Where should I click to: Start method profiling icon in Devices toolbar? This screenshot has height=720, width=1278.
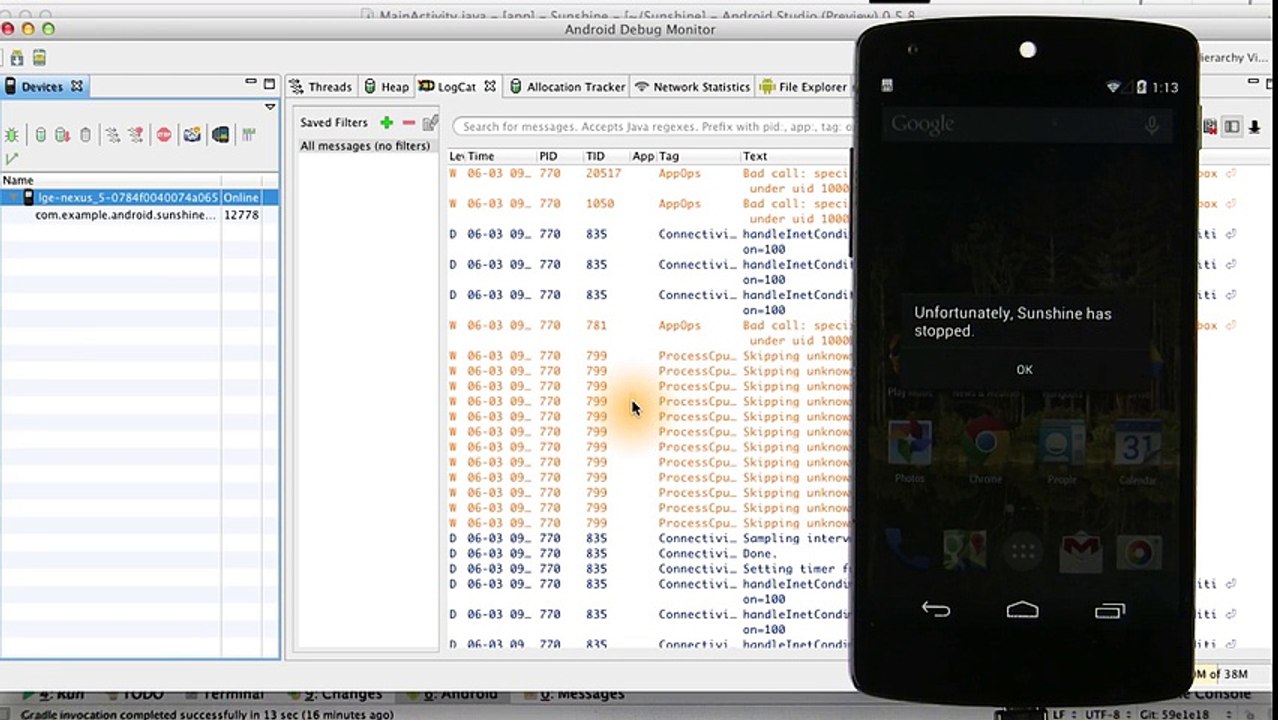(x=136, y=135)
